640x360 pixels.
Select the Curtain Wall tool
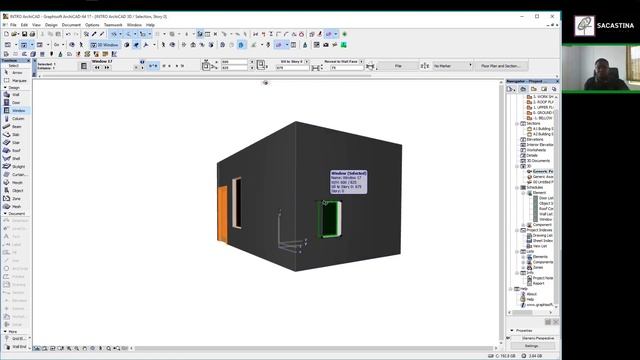tap(16, 174)
